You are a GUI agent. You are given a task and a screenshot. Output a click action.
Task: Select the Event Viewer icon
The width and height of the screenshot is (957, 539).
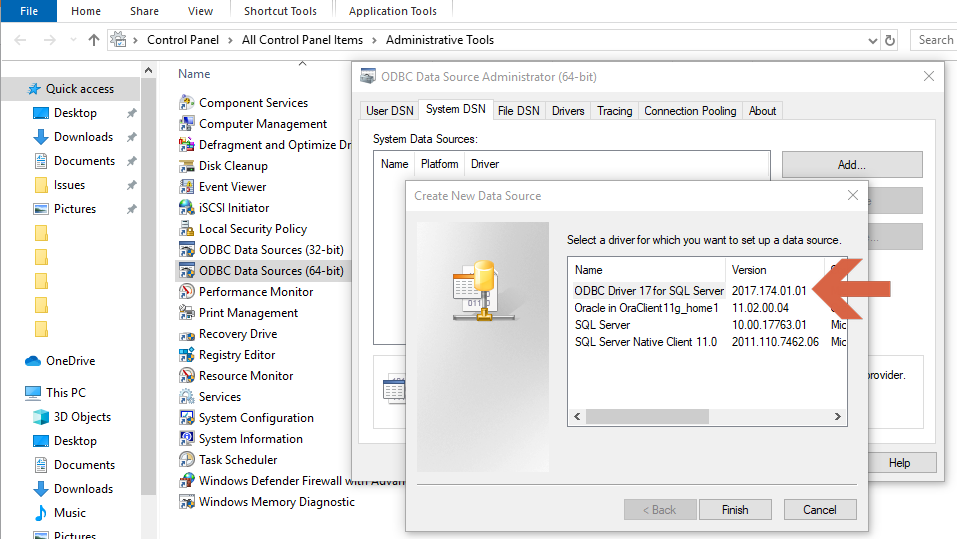[186, 187]
